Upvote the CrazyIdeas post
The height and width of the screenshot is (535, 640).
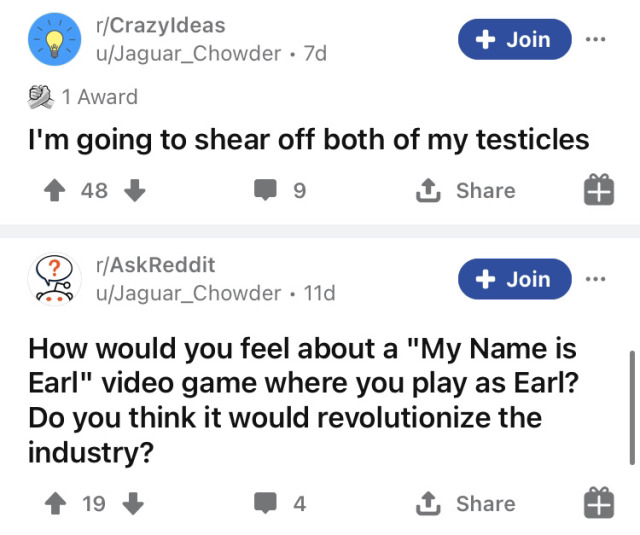pyautogui.click(x=55, y=191)
